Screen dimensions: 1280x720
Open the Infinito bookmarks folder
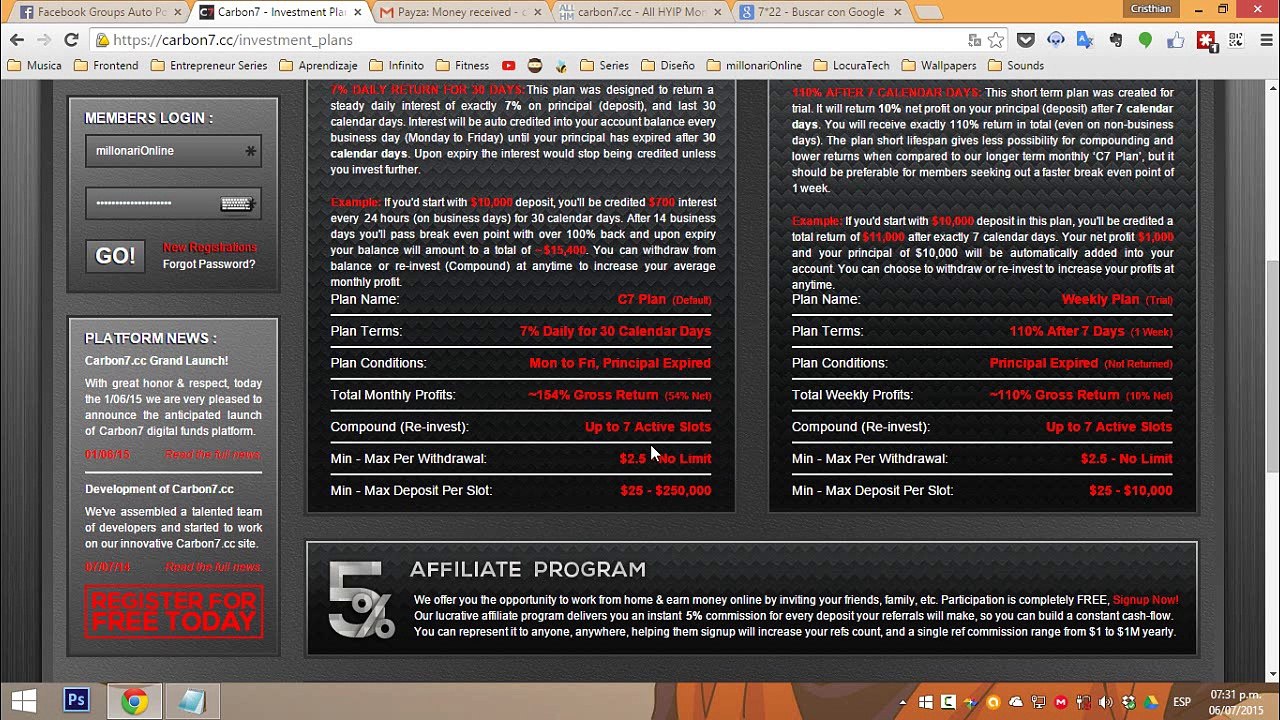(397, 66)
